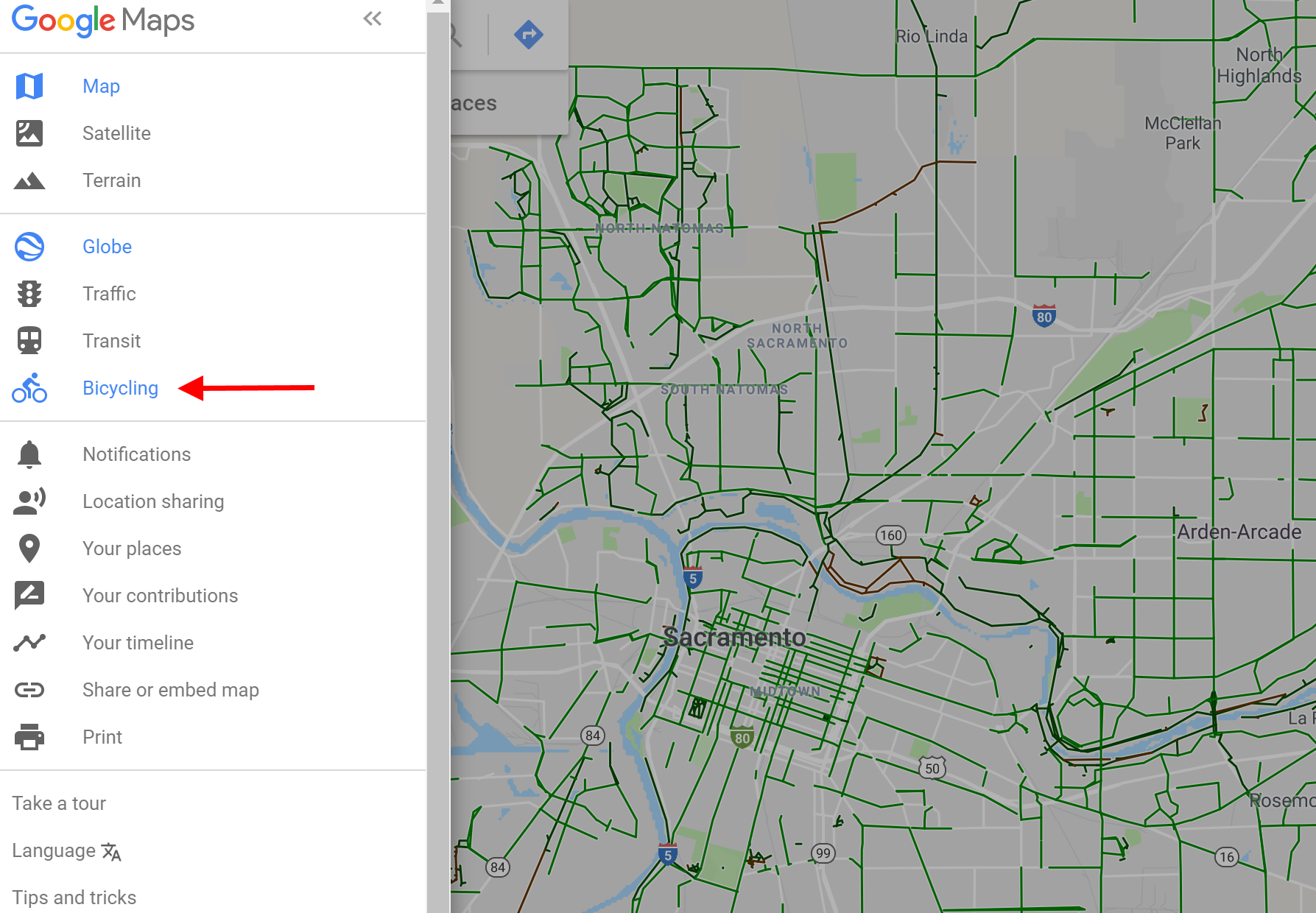Click the Route 160 marker on map
Viewport: 1316px width, 913px height.
(x=891, y=535)
